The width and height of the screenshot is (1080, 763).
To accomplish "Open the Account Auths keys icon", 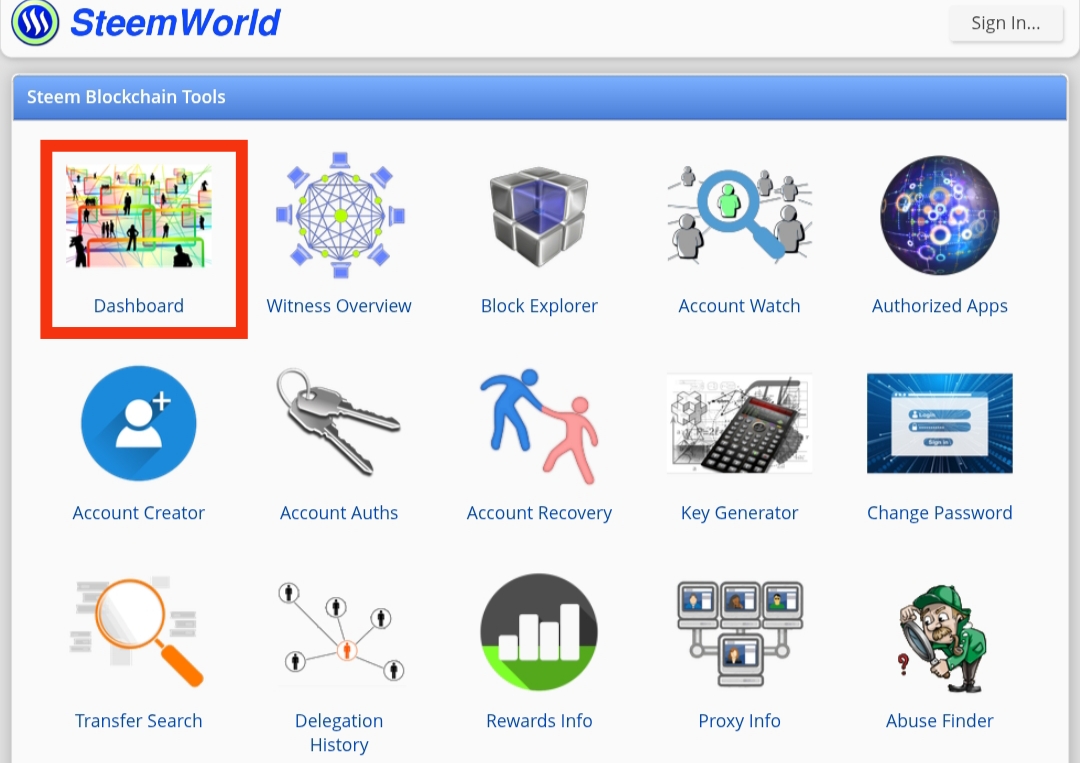I will coord(338,421).
